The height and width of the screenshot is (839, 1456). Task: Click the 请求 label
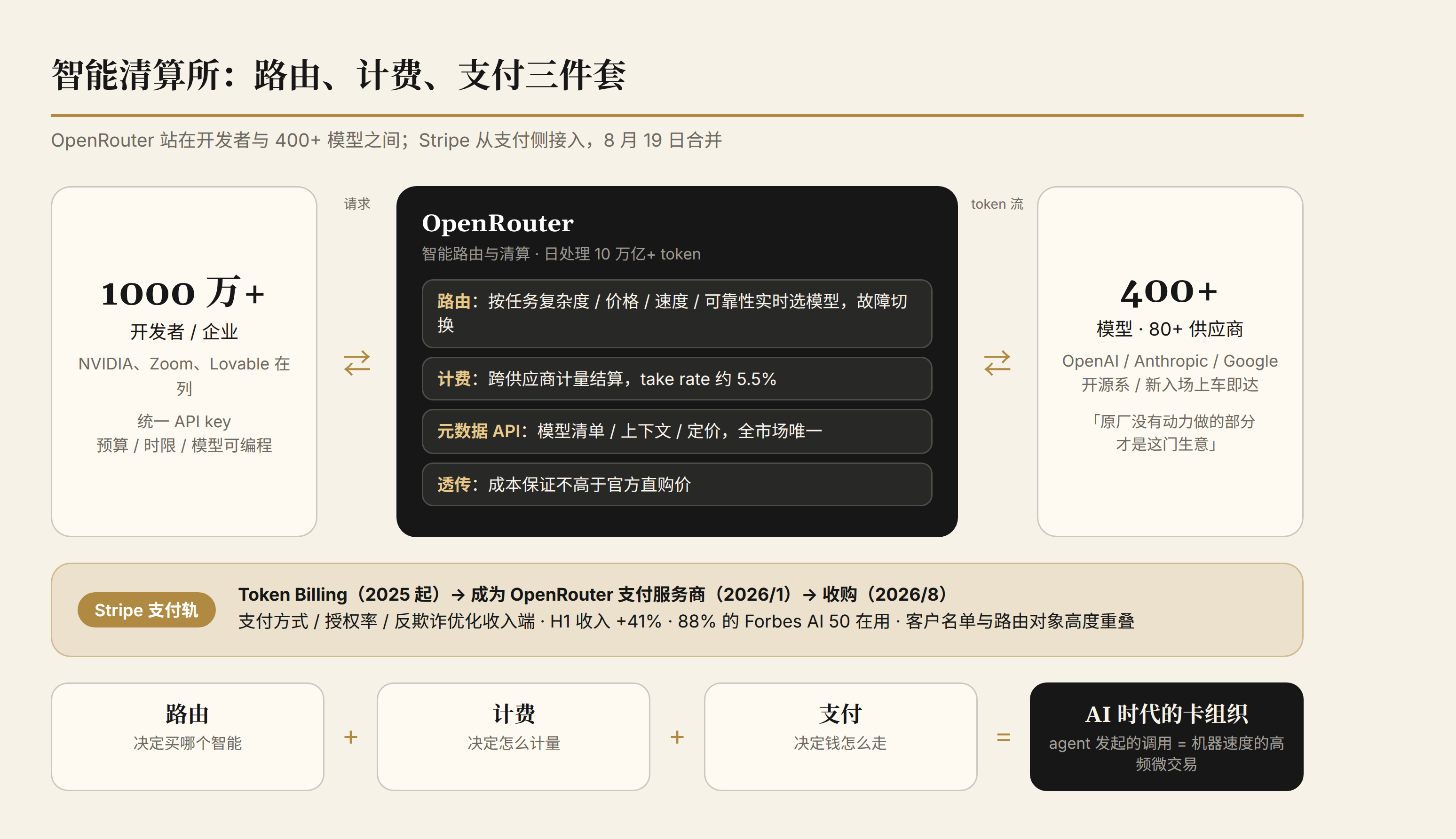tap(357, 204)
